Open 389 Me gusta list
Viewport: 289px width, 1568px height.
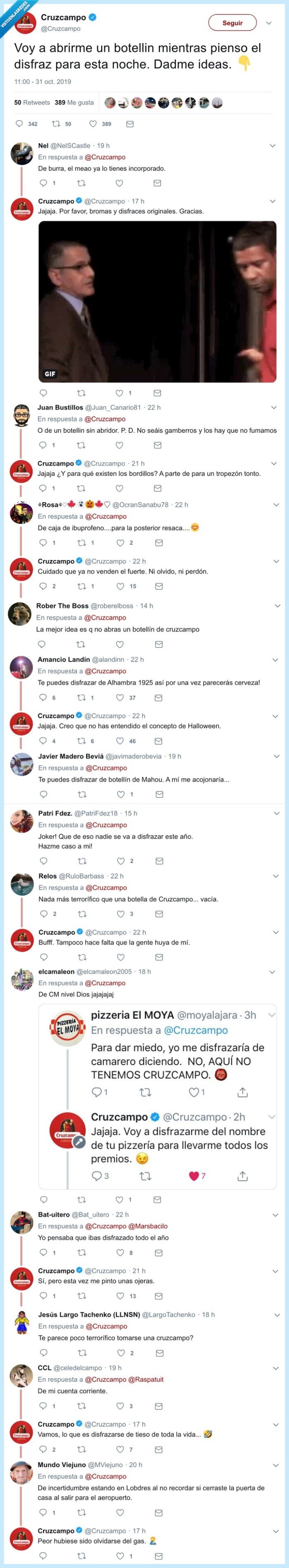pyautogui.click(x=73, y=102)
